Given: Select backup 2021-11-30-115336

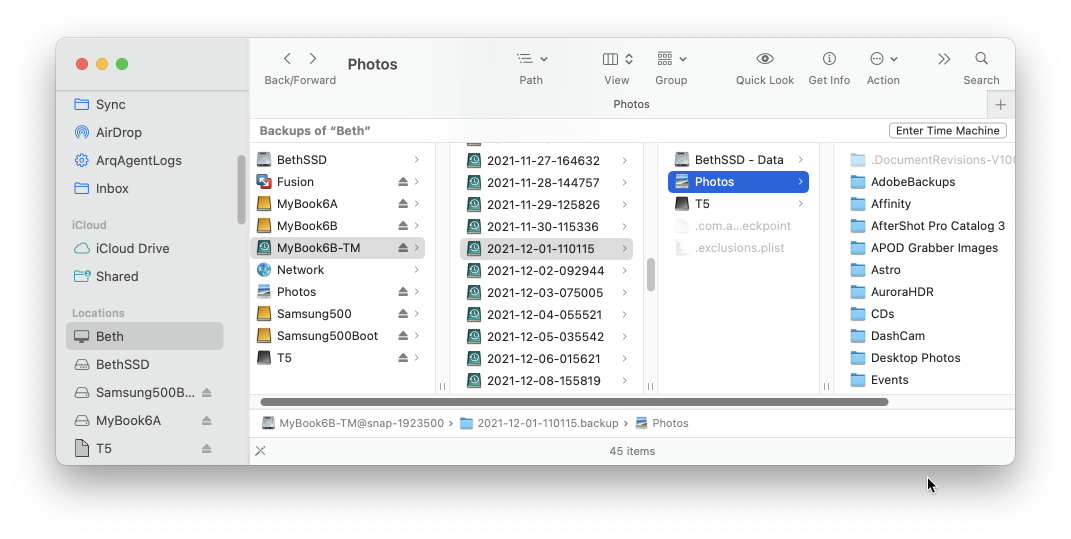Looking at the screenshot, I should [x=546, y=227].
